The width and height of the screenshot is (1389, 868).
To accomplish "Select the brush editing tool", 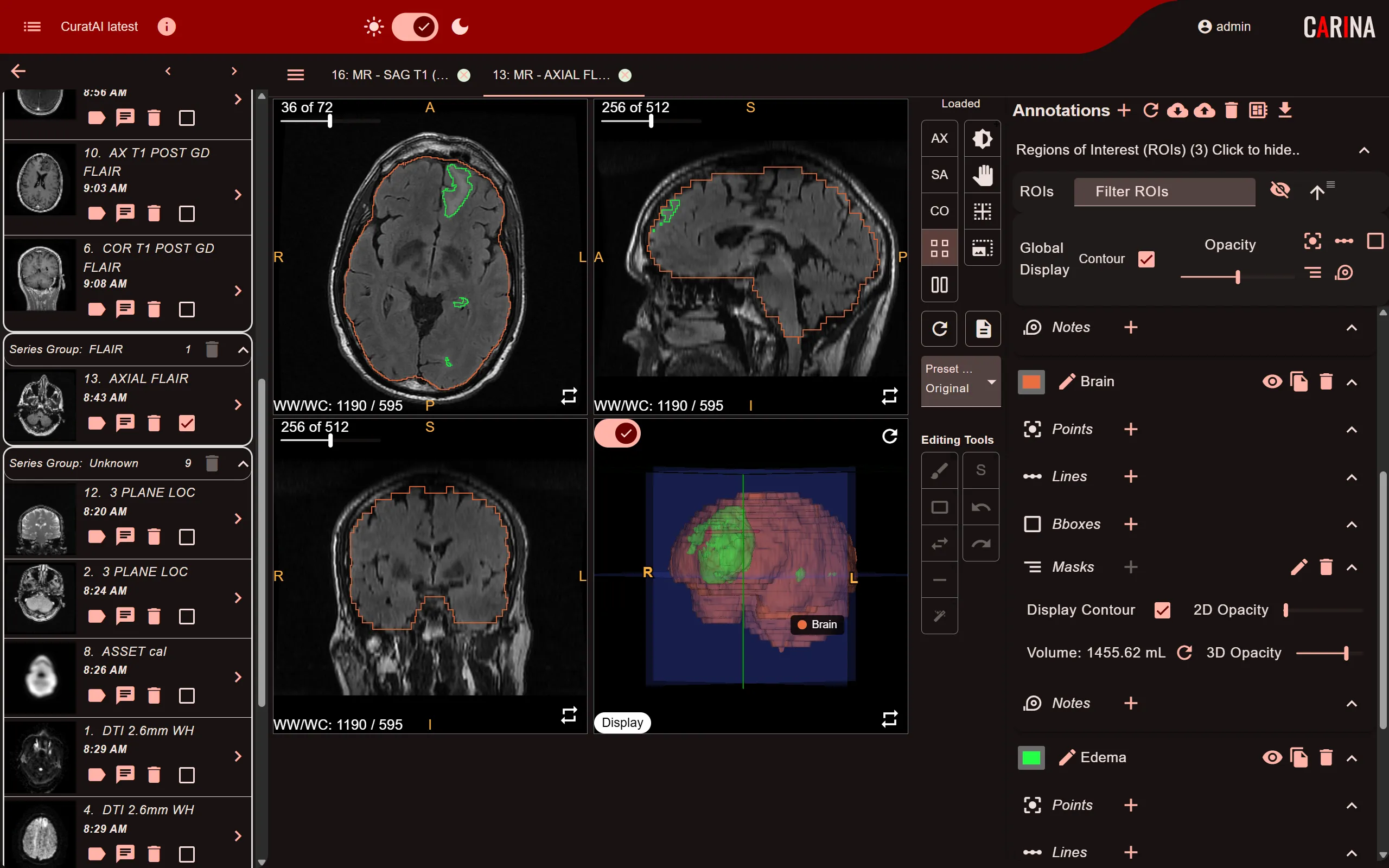I will tap(939, 471).
